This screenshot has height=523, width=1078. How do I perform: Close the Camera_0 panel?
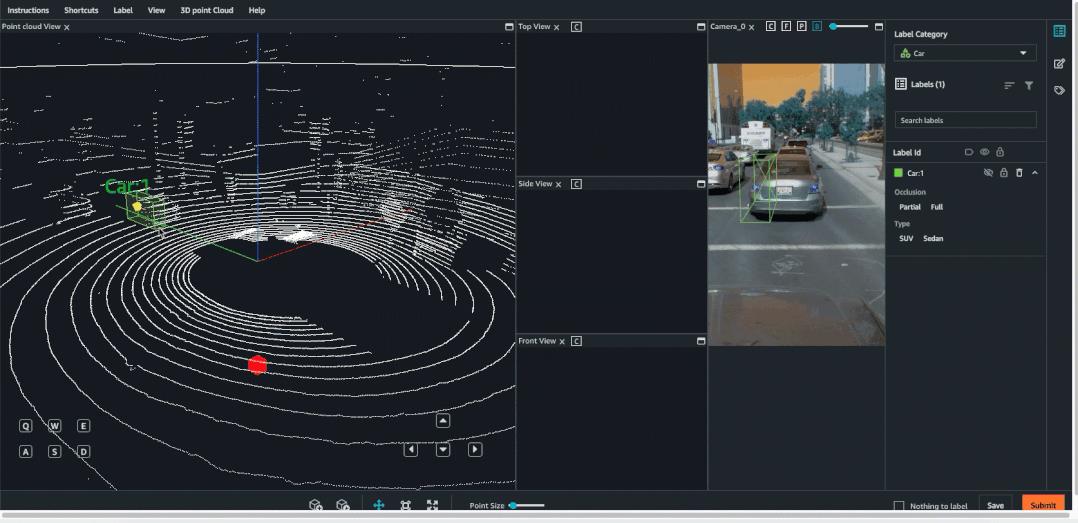point(751,27)
